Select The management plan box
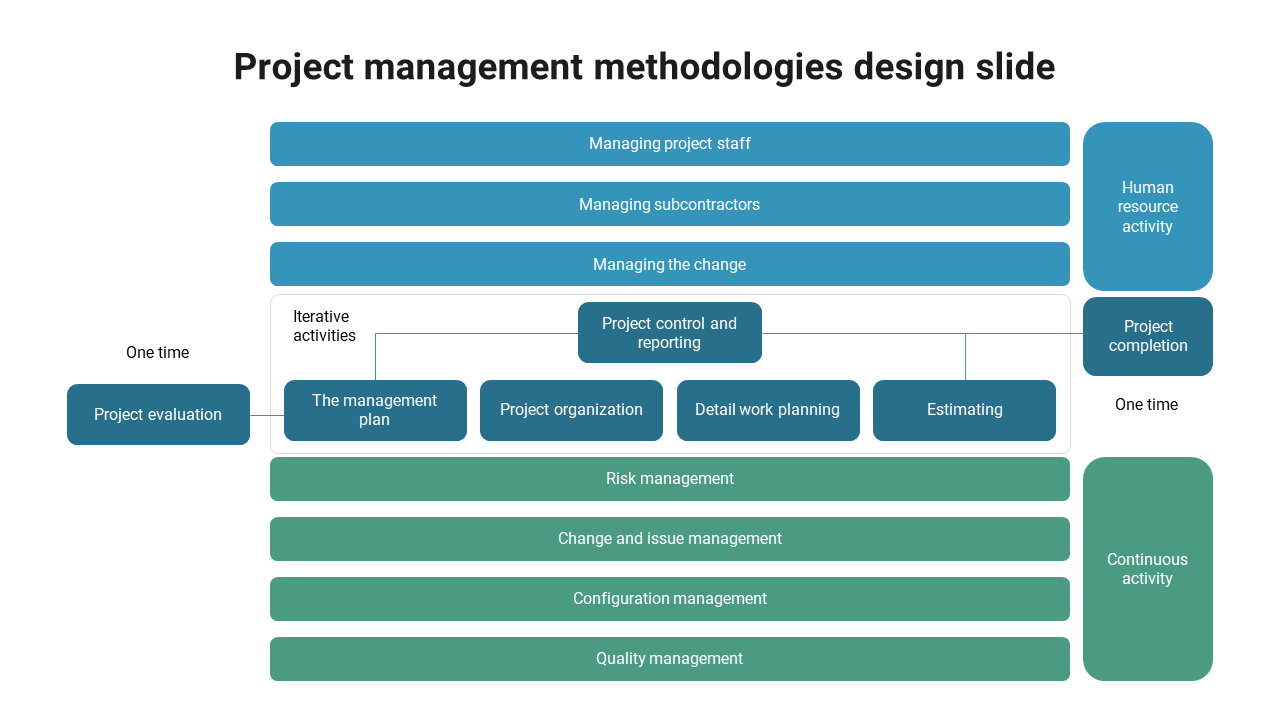 click(375, 410)
